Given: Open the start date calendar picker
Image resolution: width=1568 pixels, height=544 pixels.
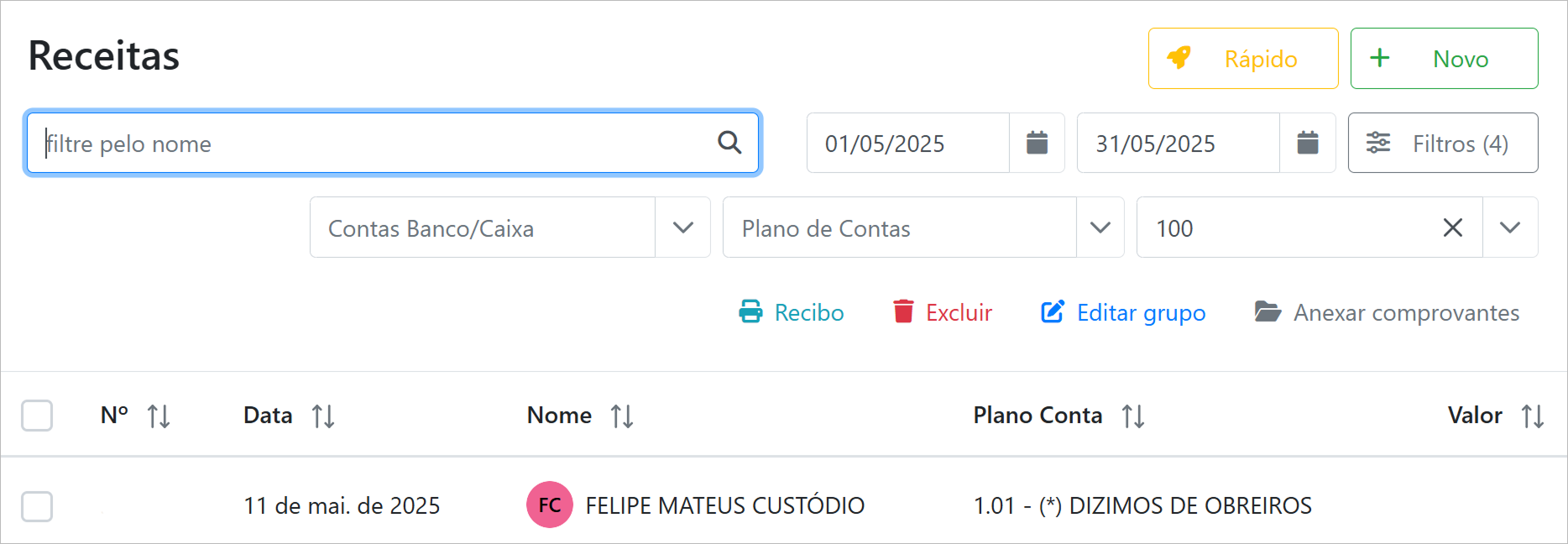Looking at the screenshot, I should pos(1037,143).
